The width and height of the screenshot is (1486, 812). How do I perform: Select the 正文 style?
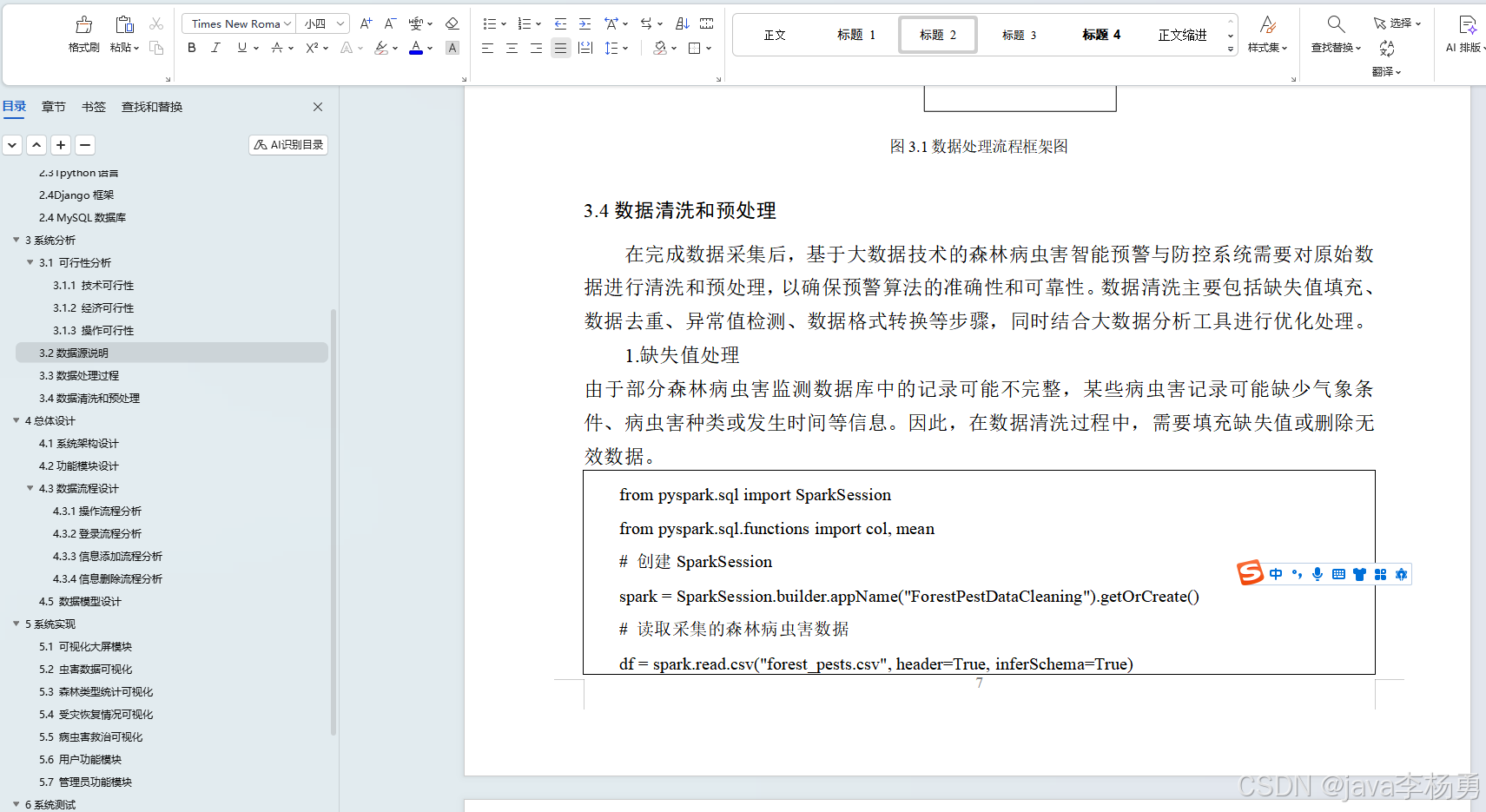[775, 35]
